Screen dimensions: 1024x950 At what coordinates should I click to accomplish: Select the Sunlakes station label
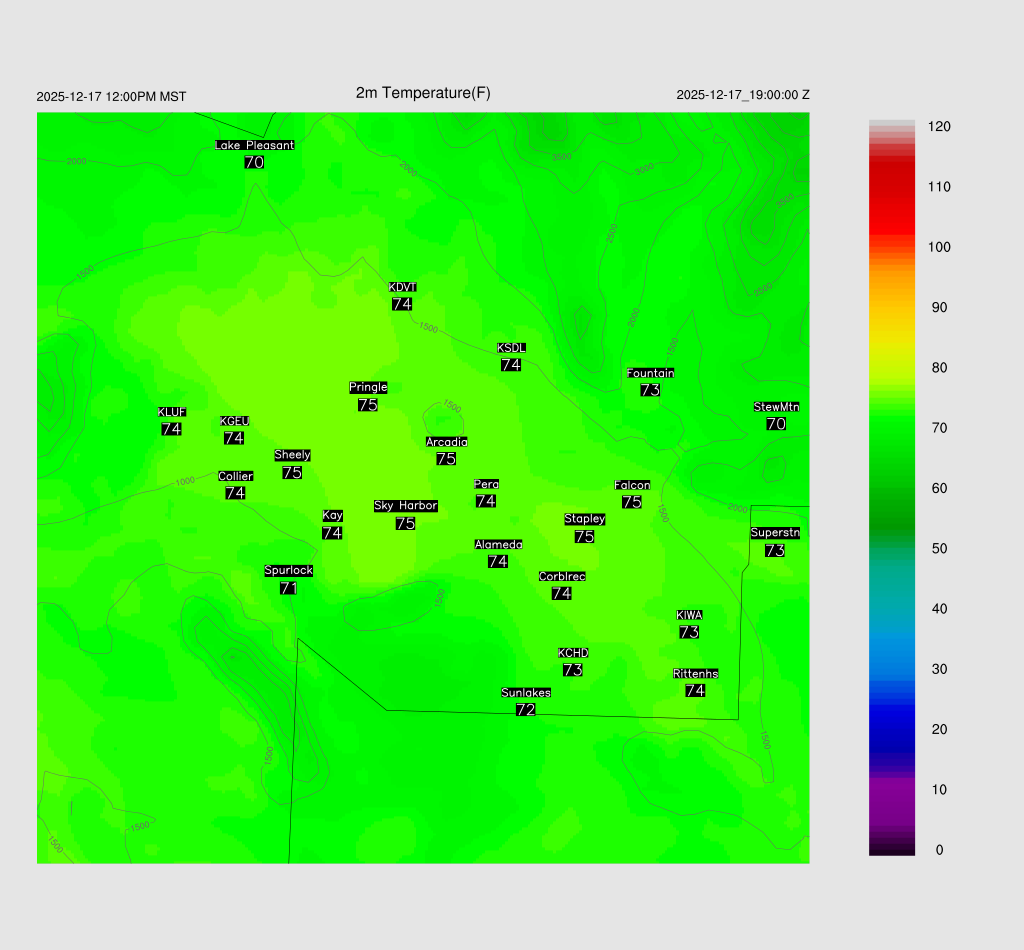[526, 693]
